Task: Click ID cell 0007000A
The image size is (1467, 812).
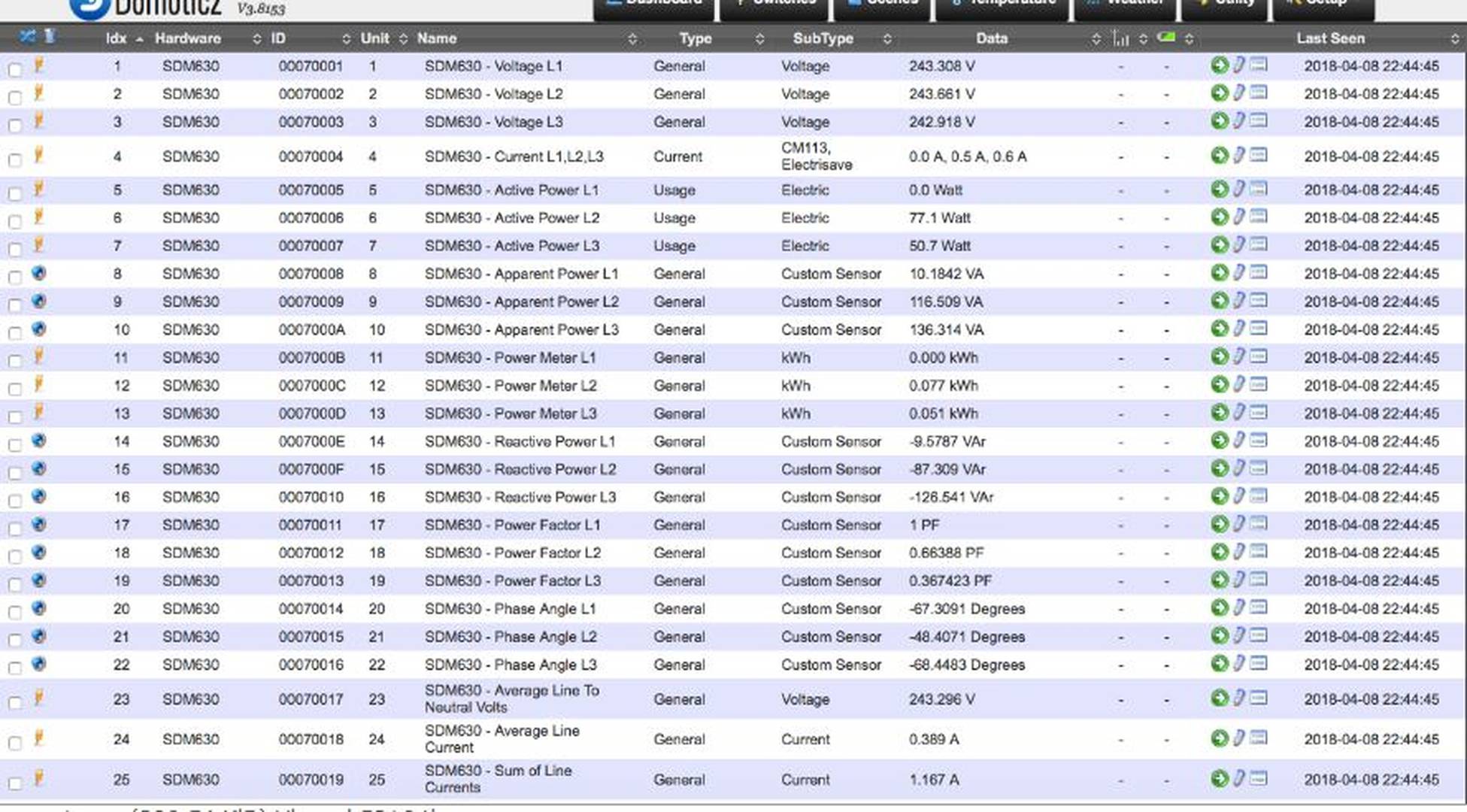Action: (311, 329)
